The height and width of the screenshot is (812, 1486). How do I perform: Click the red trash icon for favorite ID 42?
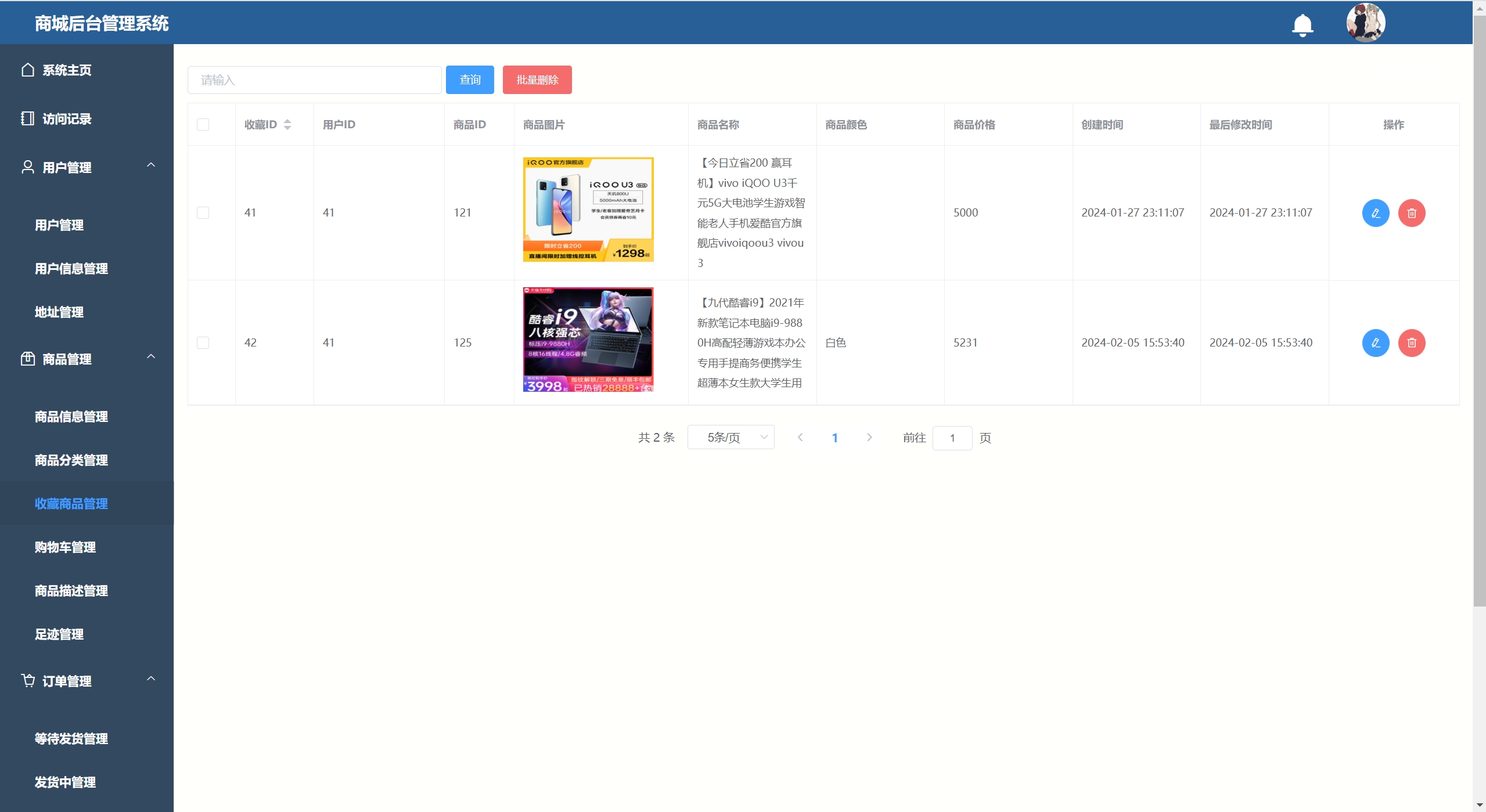click(x=1411, y=343)
